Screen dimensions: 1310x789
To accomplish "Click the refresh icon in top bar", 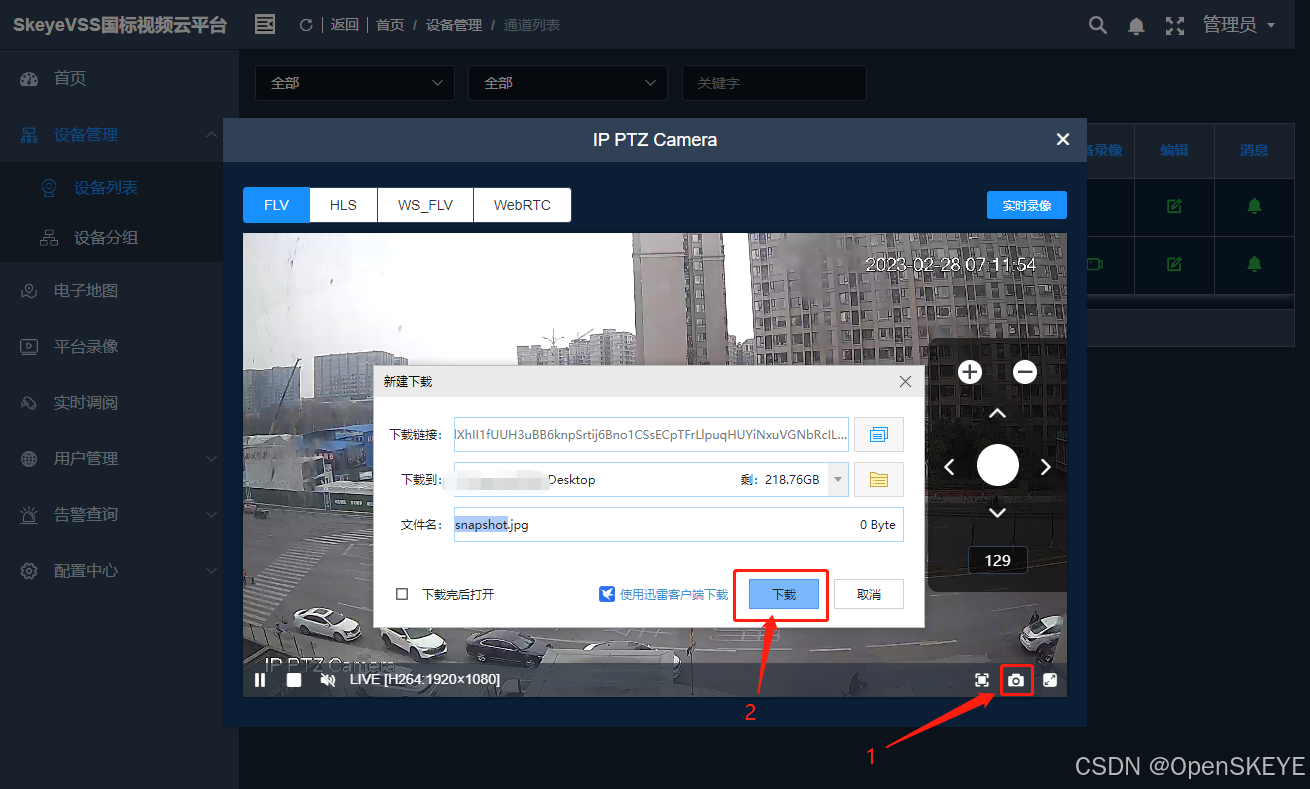I will [x=306, y=25].
